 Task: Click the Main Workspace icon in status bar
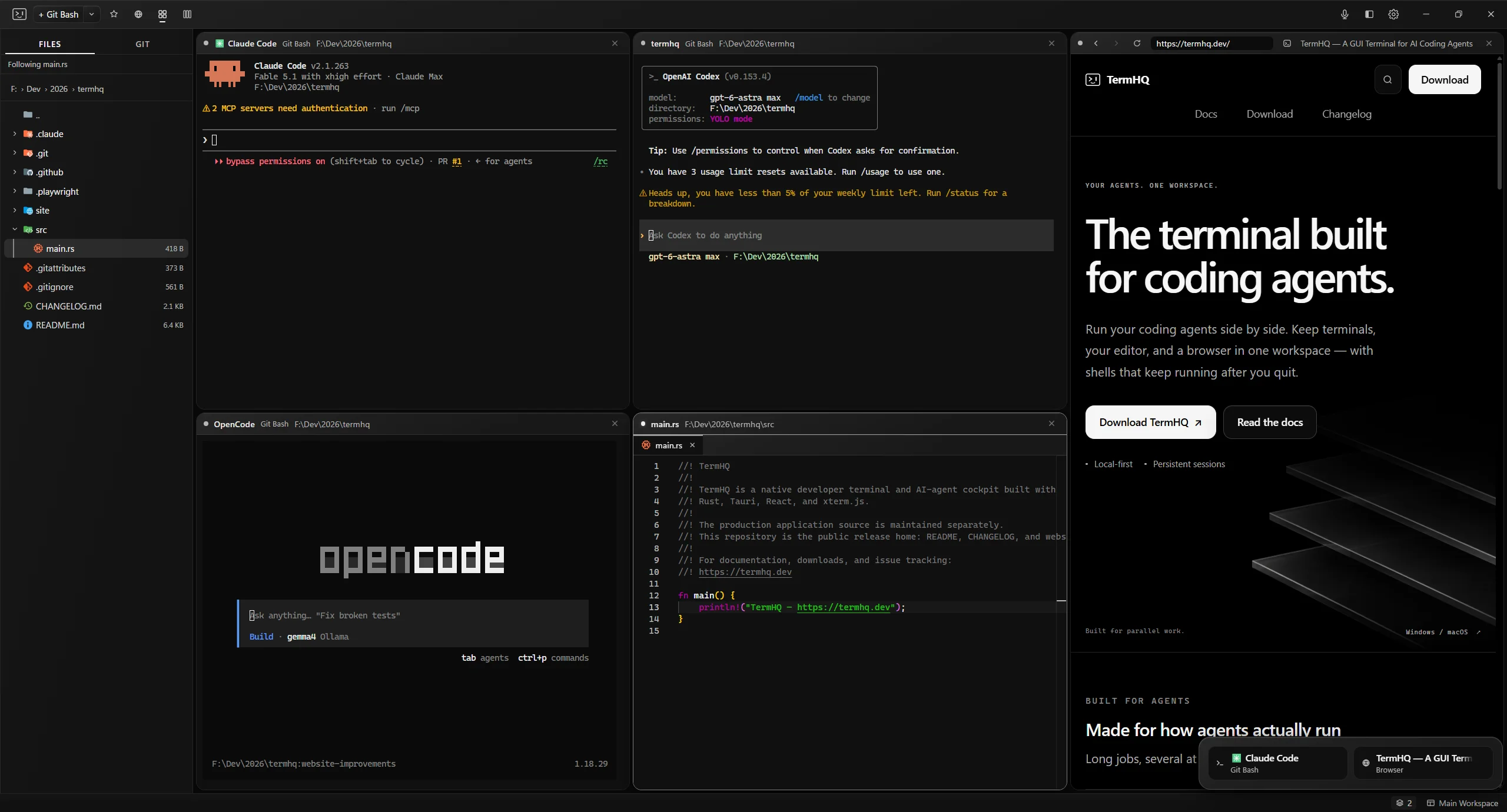pyautogui.click(x=1430, y=803)
